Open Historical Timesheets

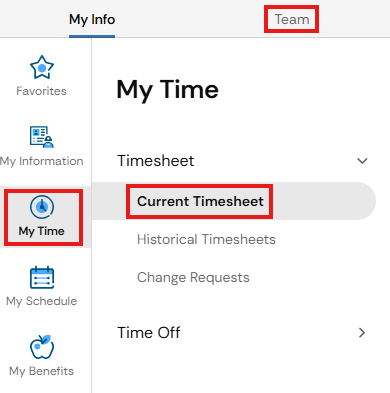(x=206, y=239)
